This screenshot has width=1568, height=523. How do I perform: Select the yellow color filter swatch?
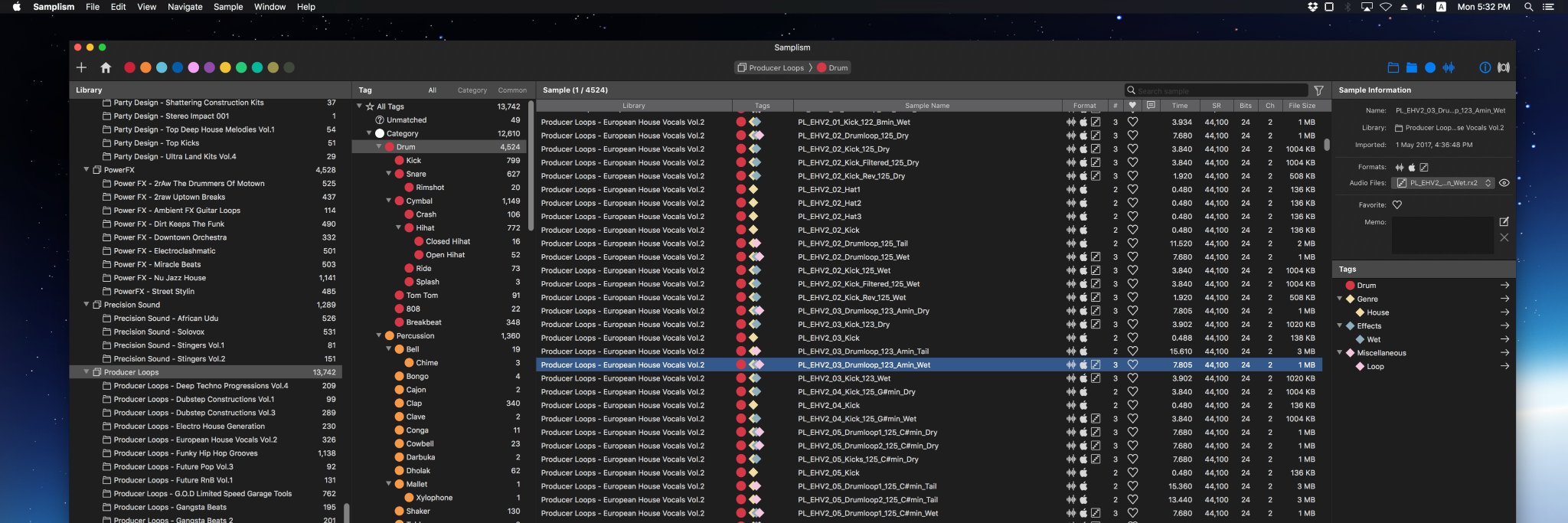coord(225,67)
